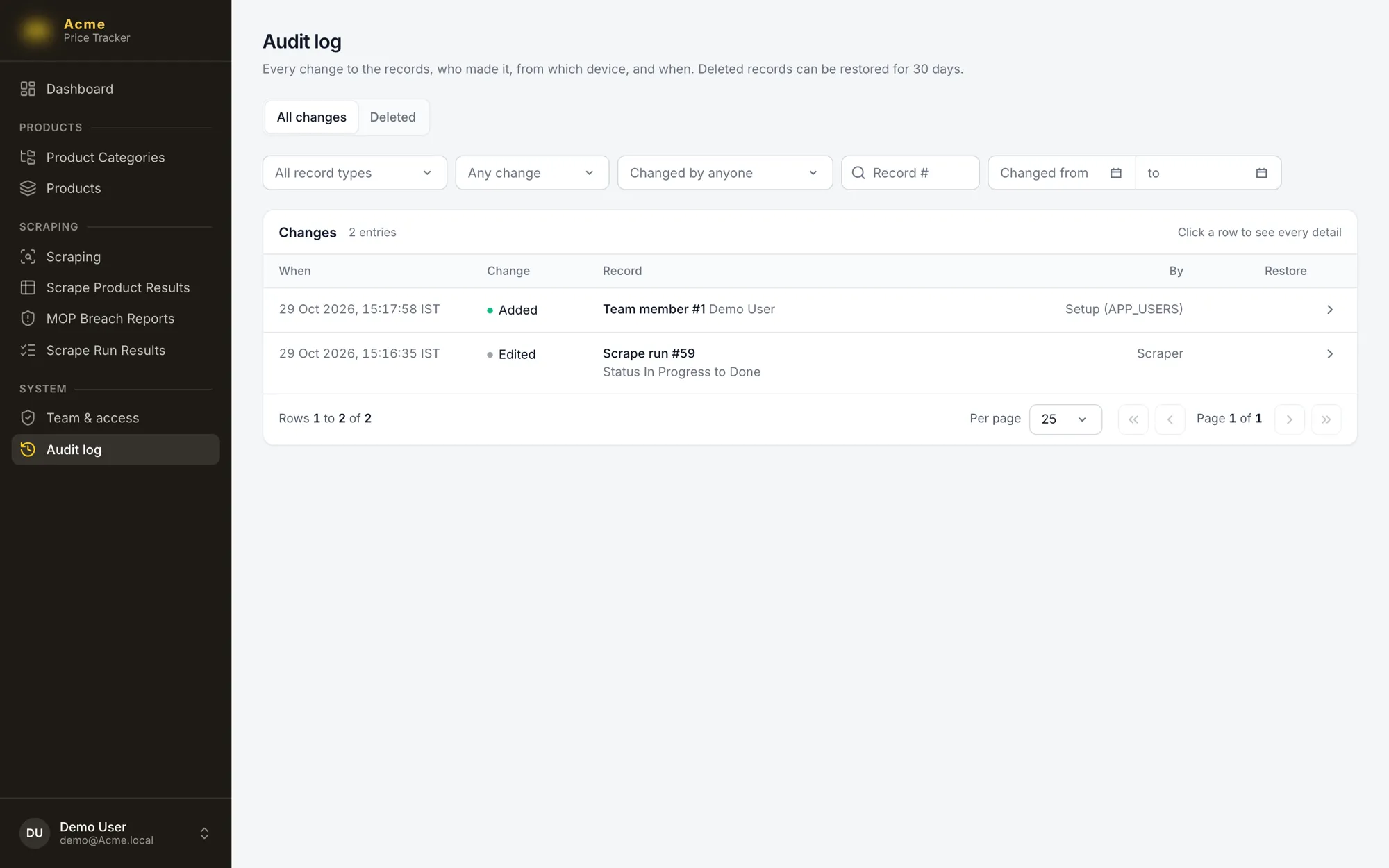Focus the Record # search field
This screenshot has width=1389, height=868.
(x=910, y=173)
